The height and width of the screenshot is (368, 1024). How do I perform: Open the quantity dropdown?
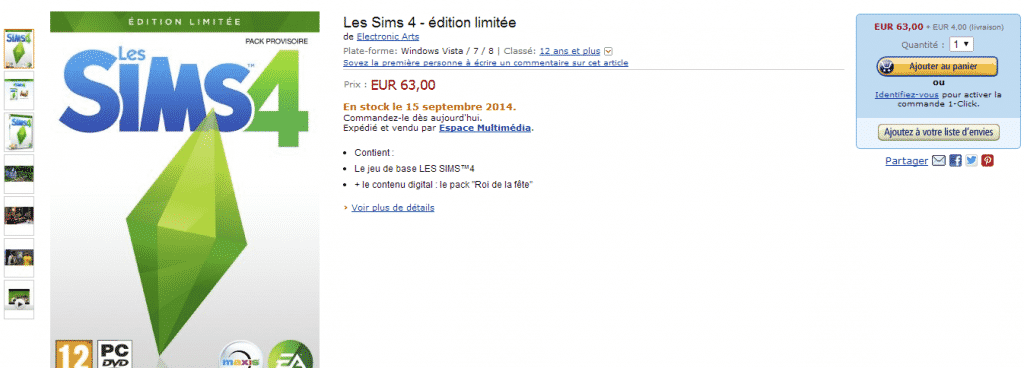point(961,44)
